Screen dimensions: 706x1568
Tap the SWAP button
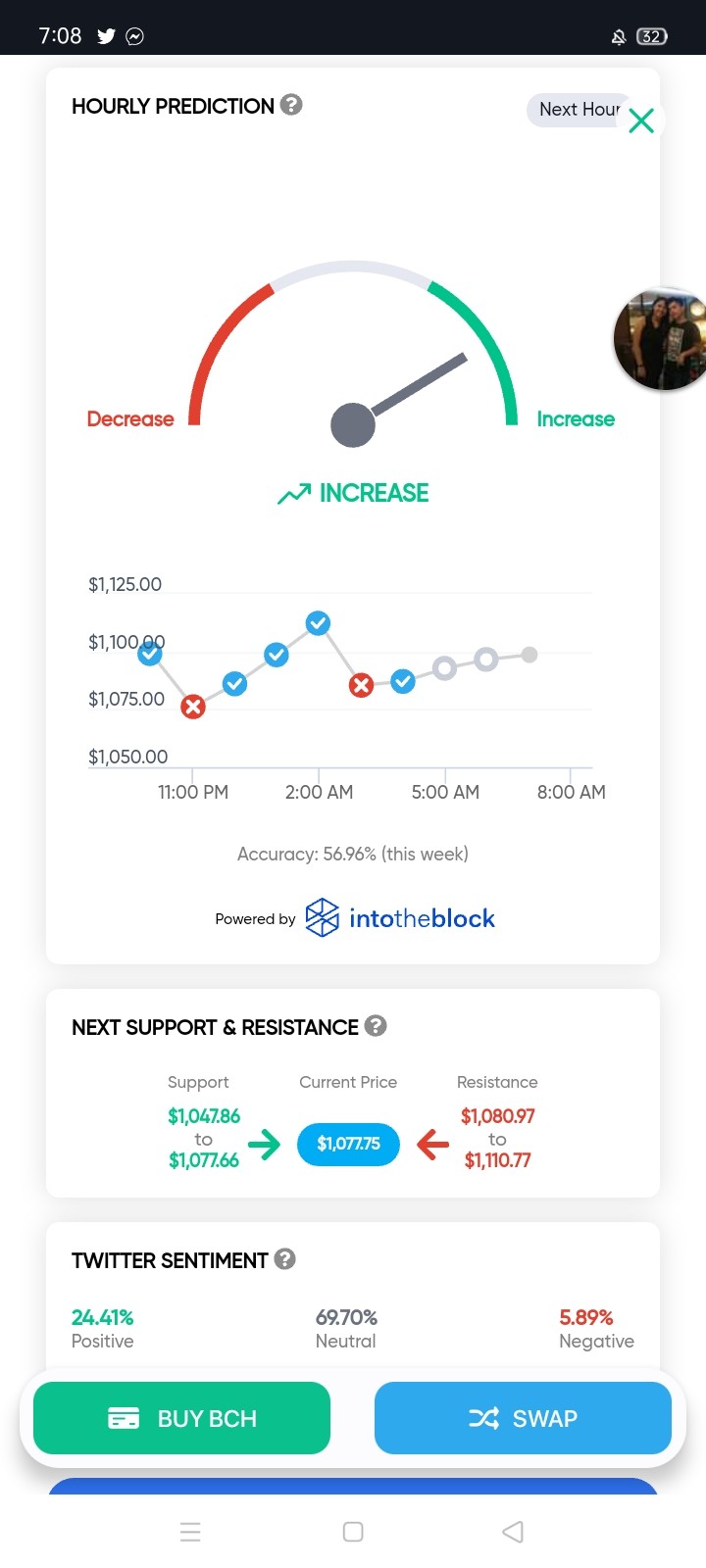523,1418
